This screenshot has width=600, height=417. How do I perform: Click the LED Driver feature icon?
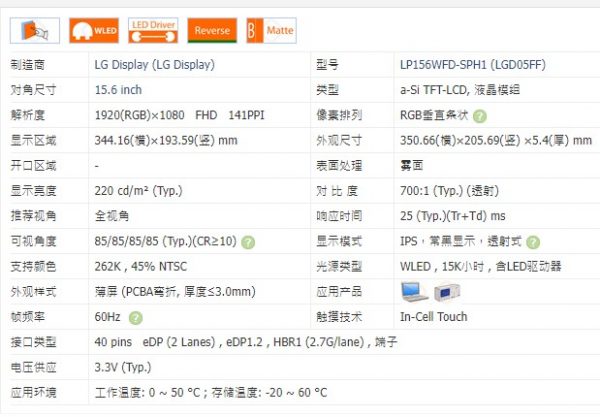pyautogui.click(x=153, y=31)
